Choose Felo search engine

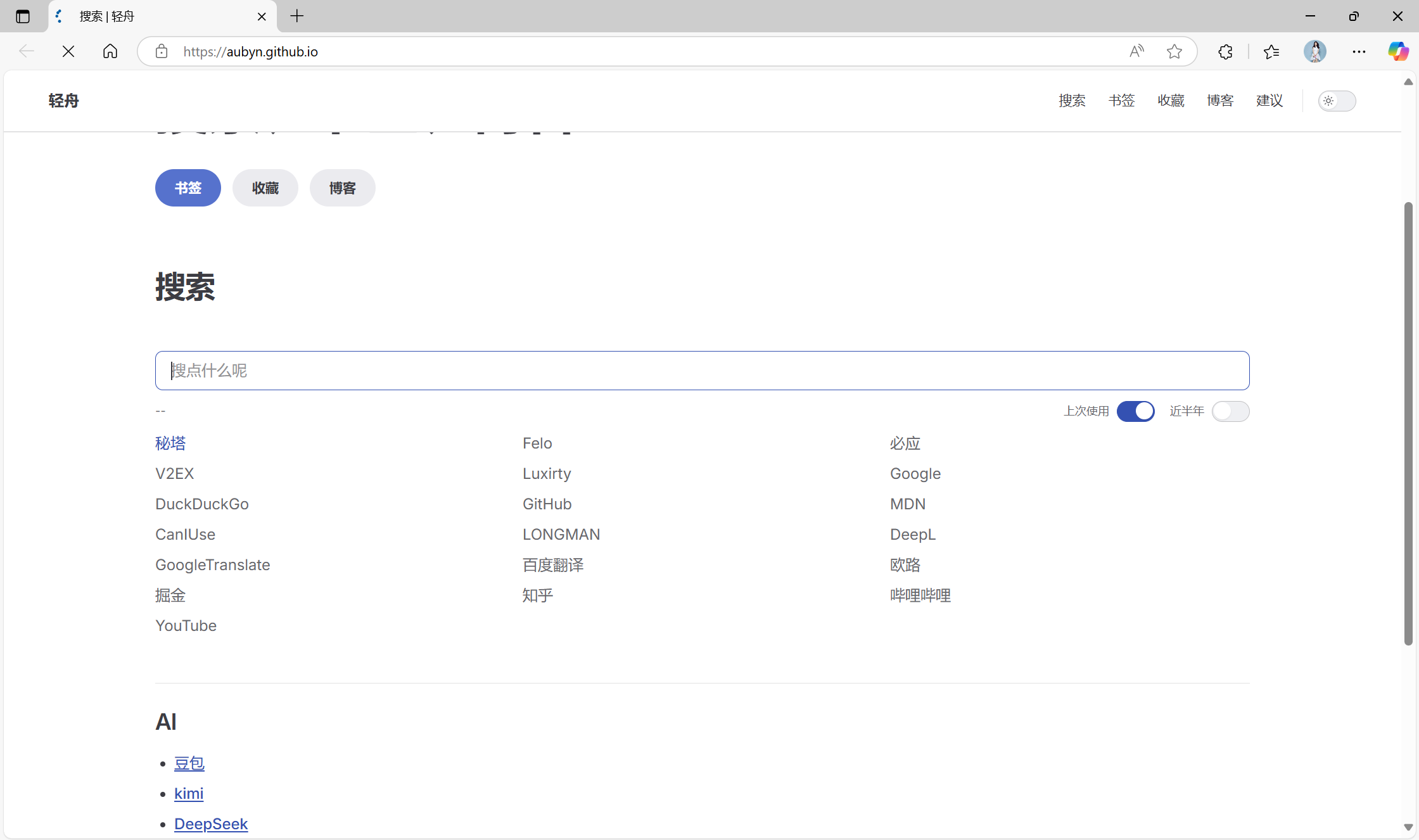537,443
